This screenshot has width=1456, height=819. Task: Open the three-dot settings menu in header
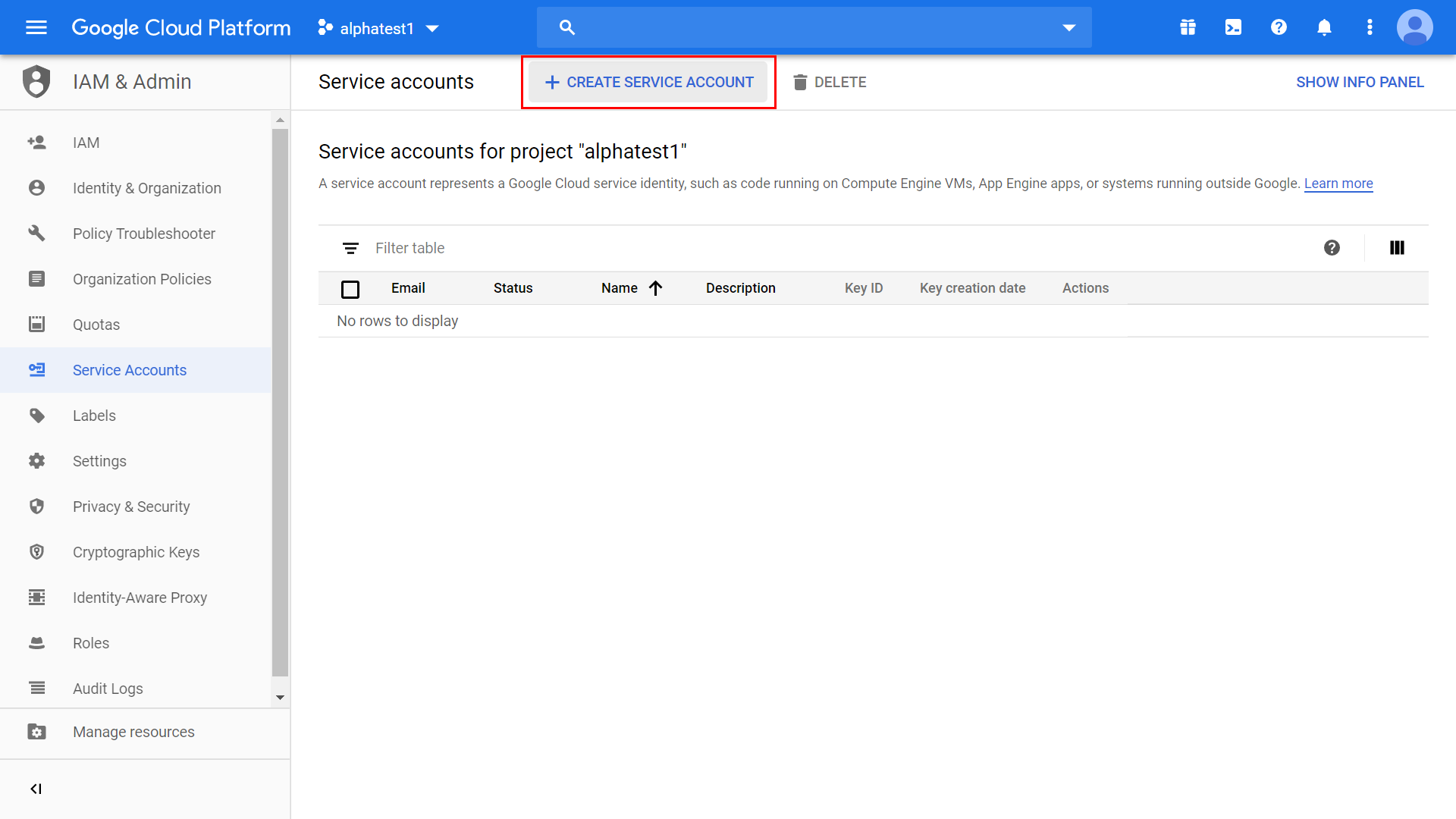1370,28
